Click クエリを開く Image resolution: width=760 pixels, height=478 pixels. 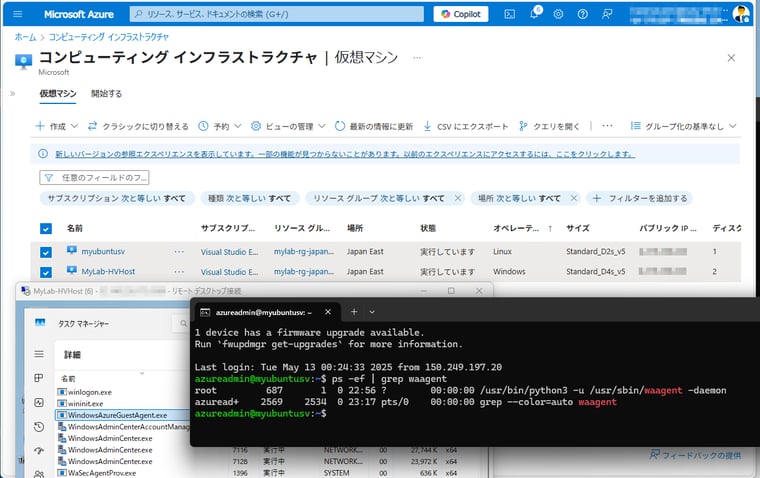click(549, 126)
